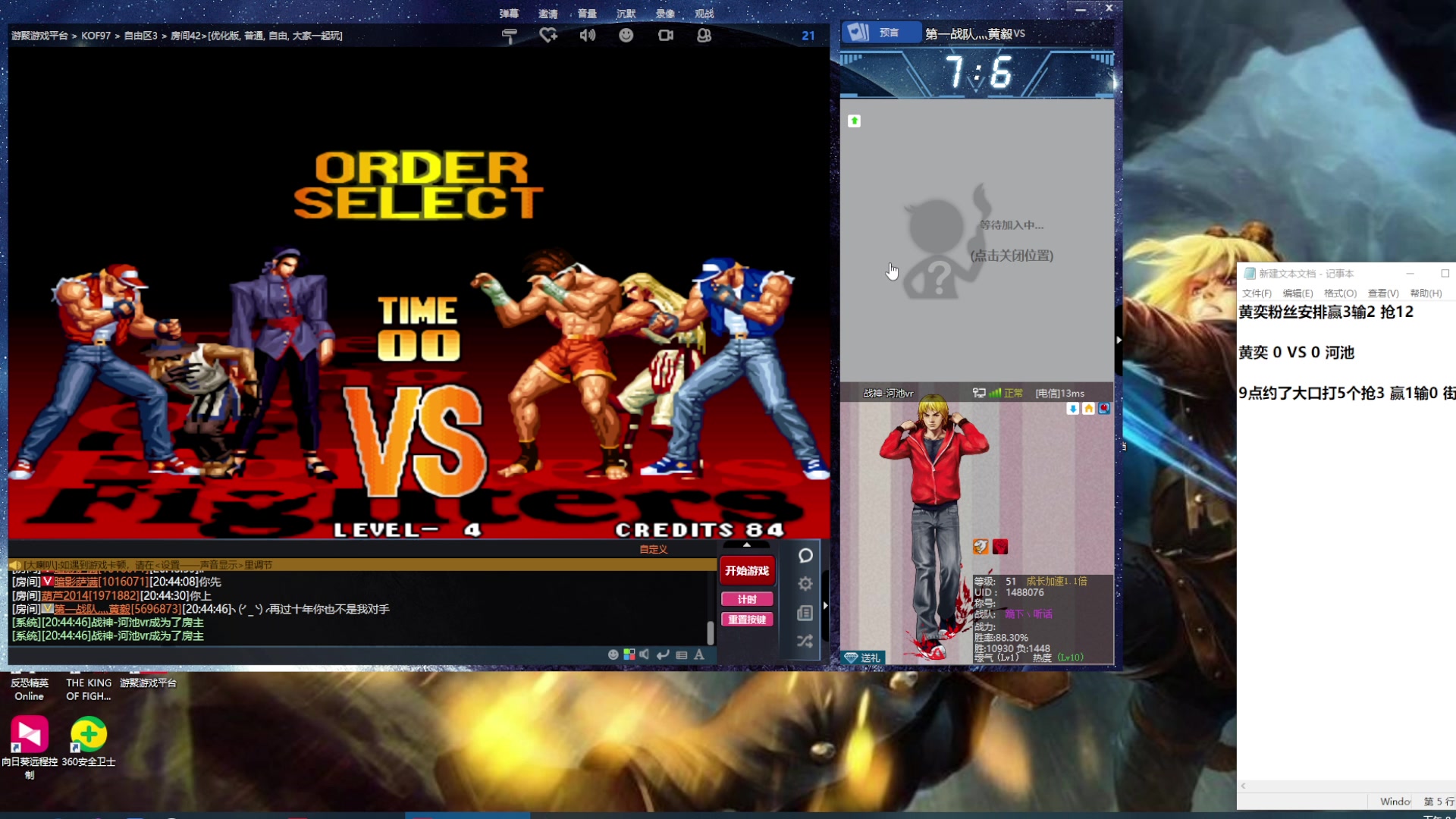Image resolution: width=1456 pixels, height=819 pixels.
Task: Click the 自定义 custom link
Action: coord(653,549)
